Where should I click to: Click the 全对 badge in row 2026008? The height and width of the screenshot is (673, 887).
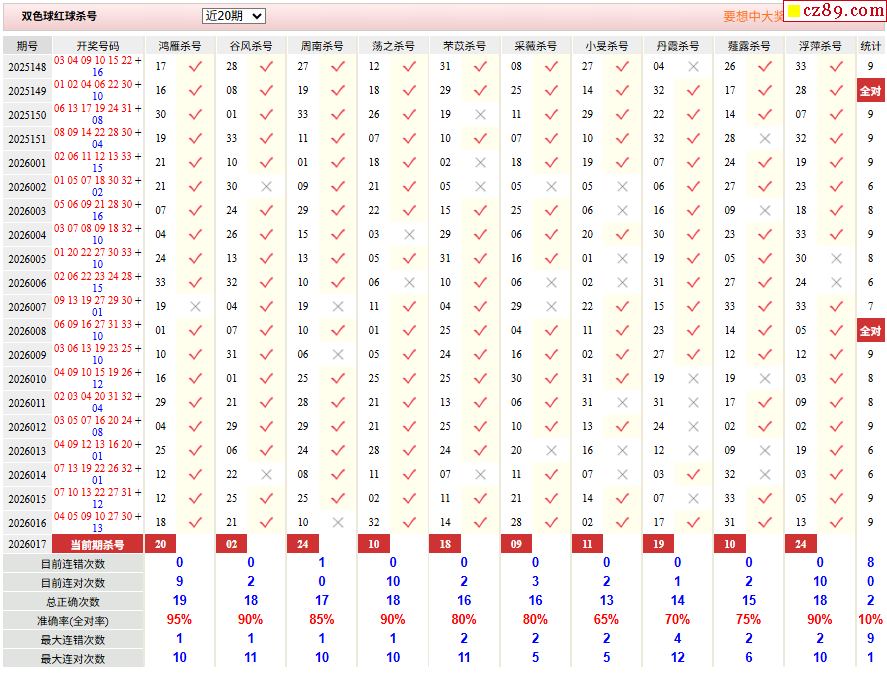[x=870, y=331]
